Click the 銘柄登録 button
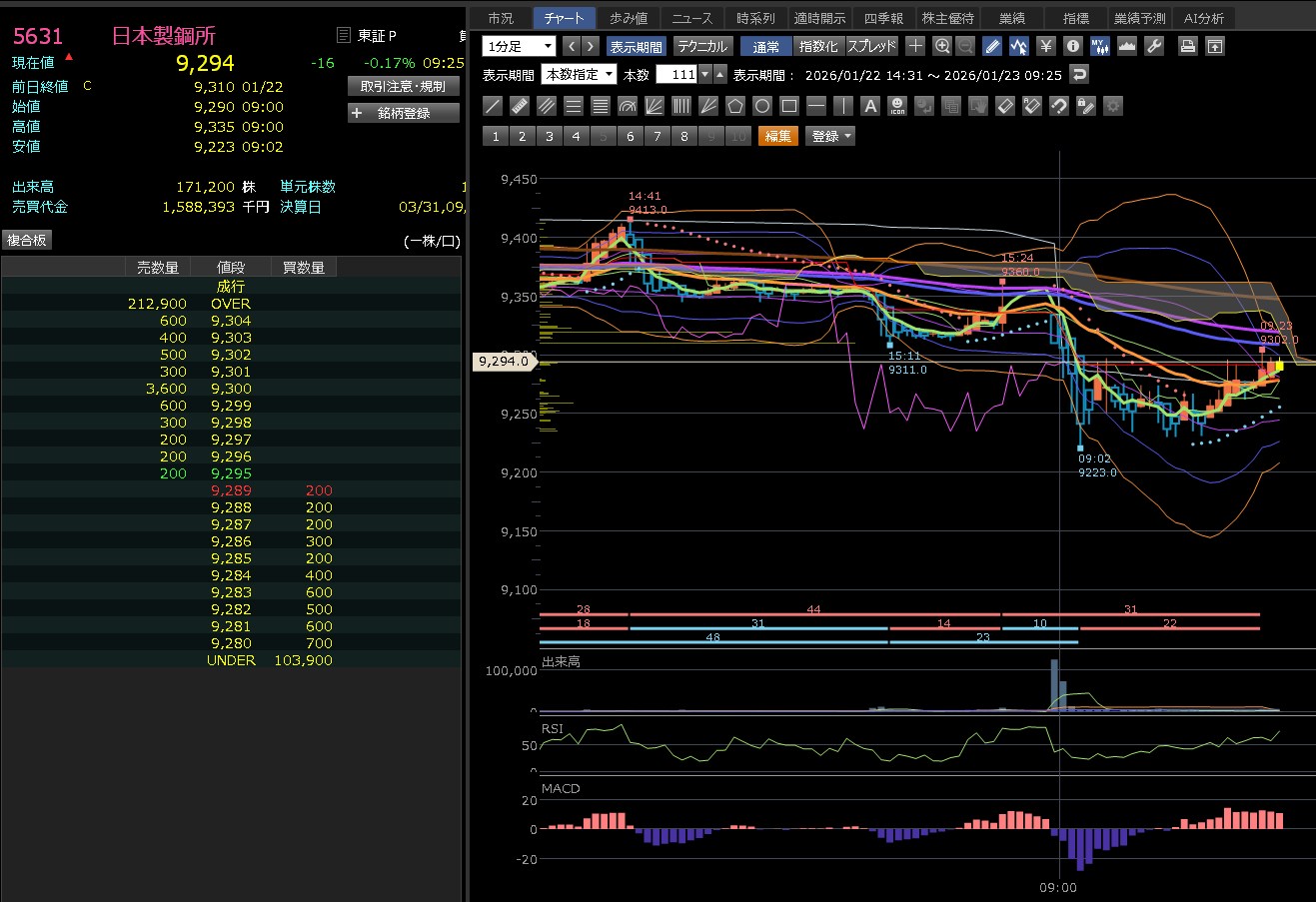 pos(404,113)
